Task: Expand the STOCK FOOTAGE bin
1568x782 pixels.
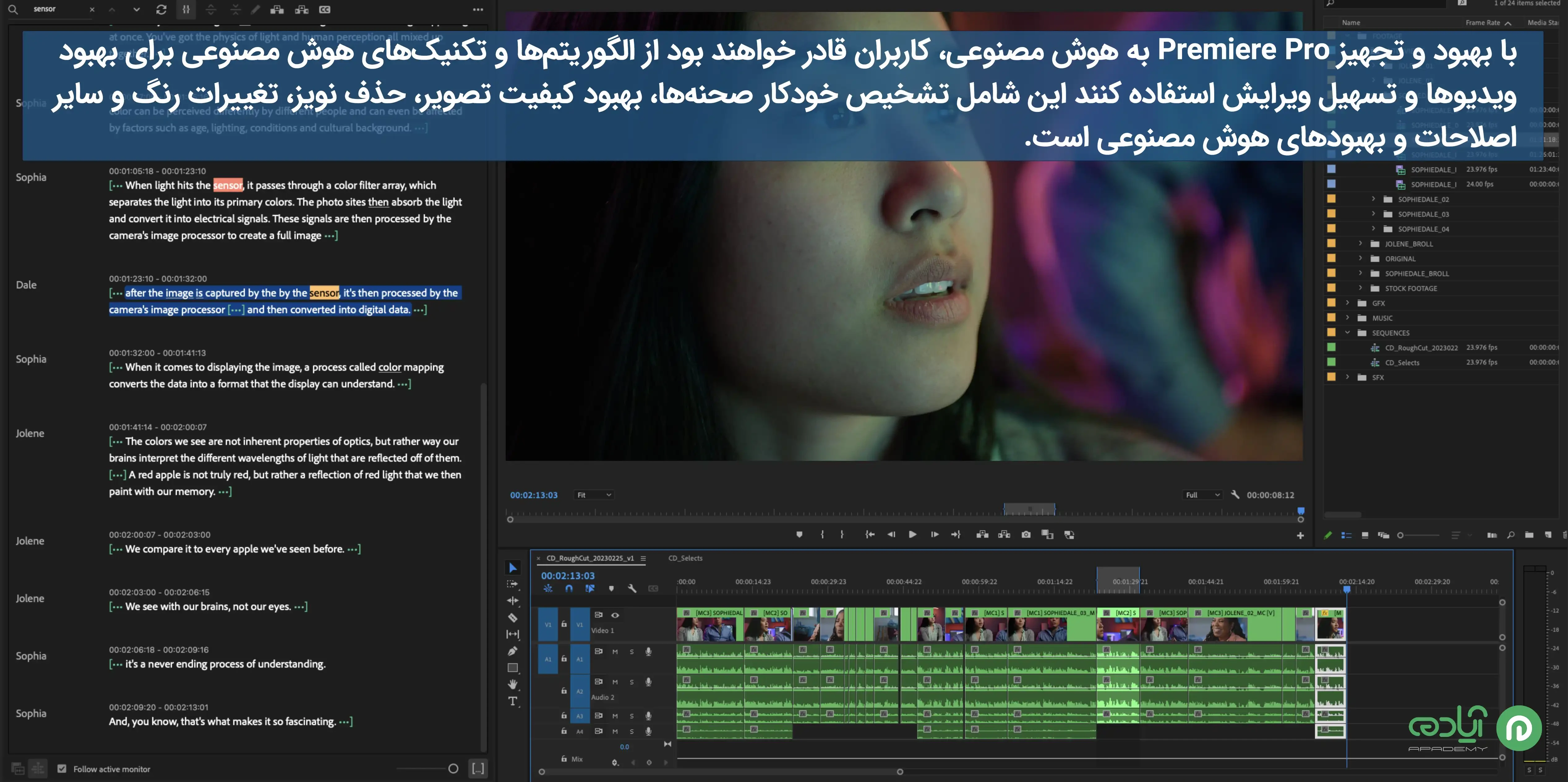Action: (1360, 288)
